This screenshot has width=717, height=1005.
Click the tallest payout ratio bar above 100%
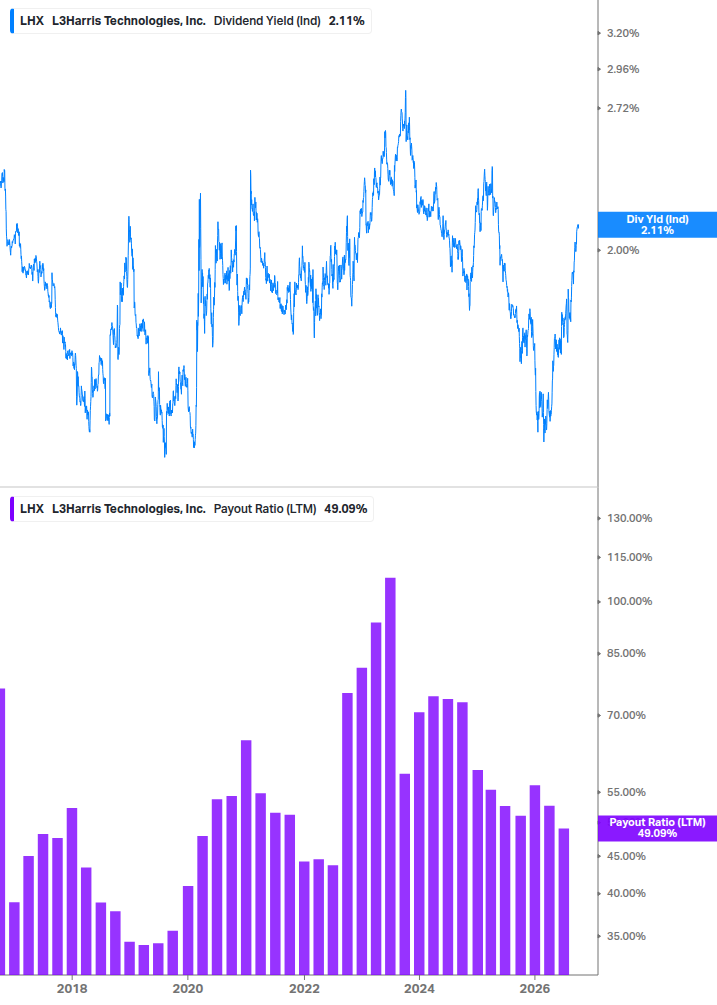(x=390, y=776)
